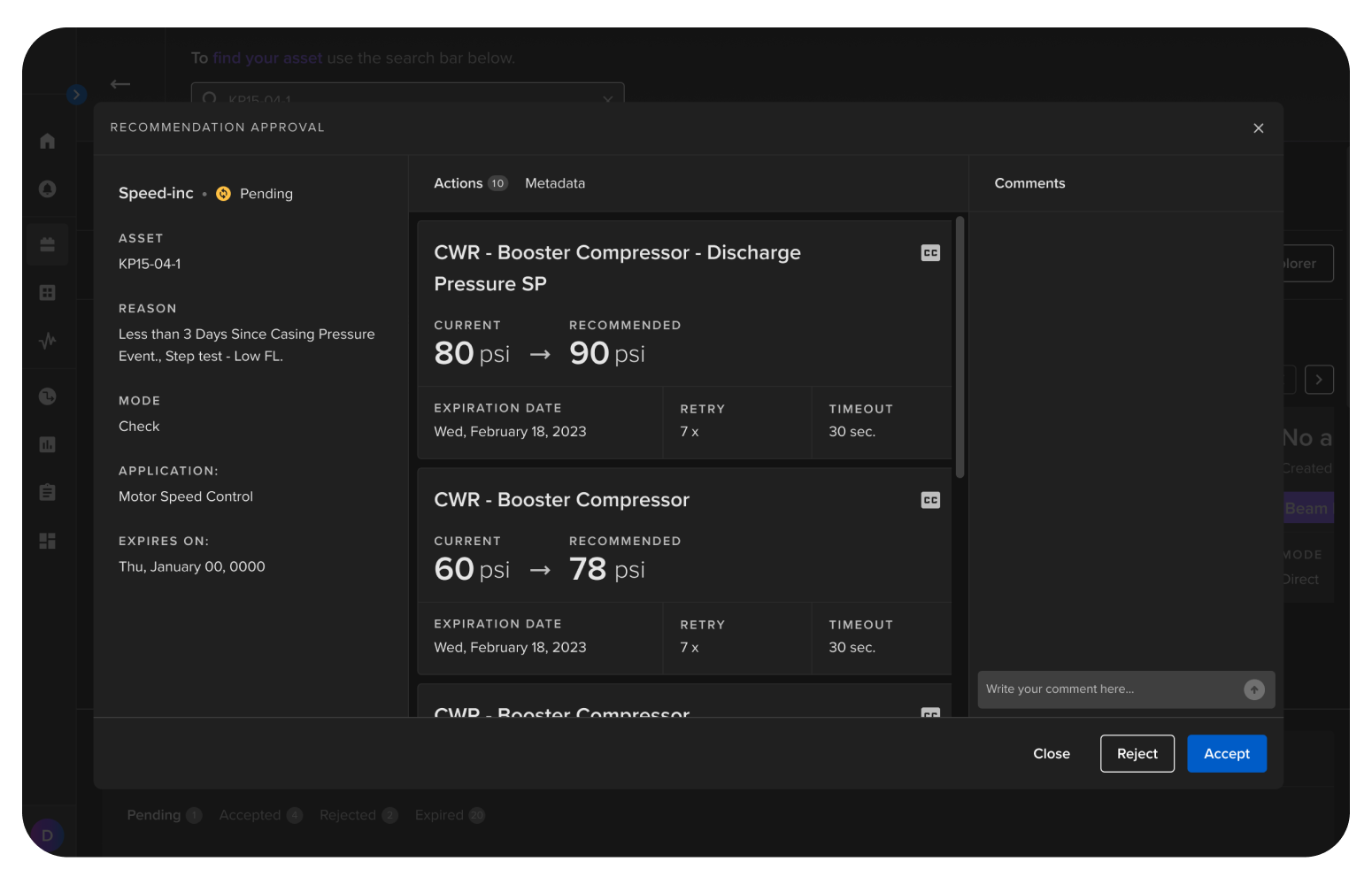Image resolution: width=1372 pixels, height=885 pixels.
Task: Open the home icon in sidebar
Action: pos(48,141)
